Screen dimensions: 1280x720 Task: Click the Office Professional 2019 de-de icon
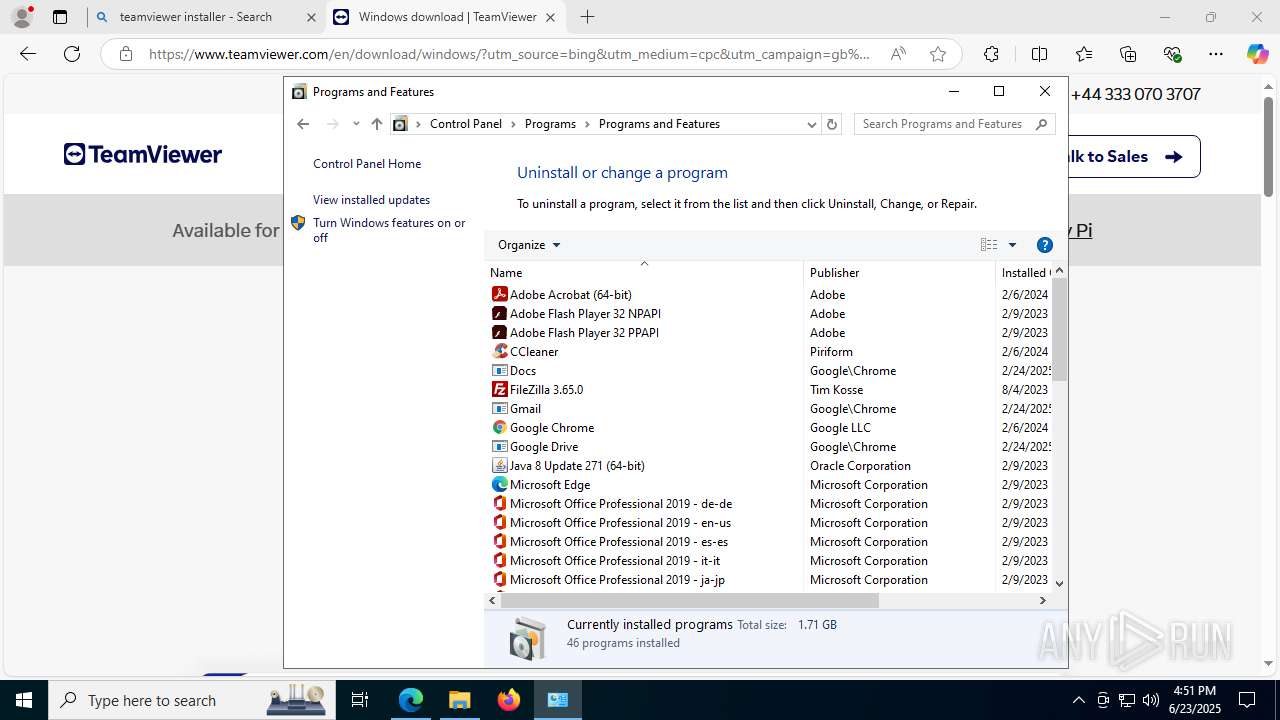pos(500,503)
